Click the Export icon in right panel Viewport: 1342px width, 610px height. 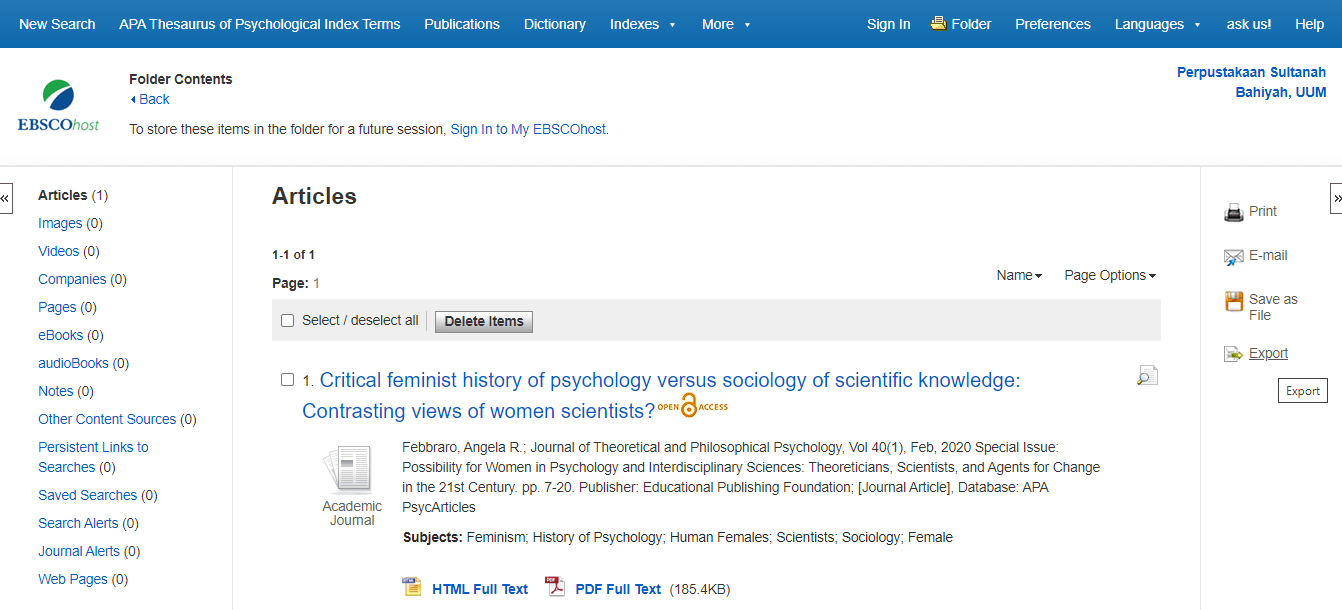(1233, 354)
